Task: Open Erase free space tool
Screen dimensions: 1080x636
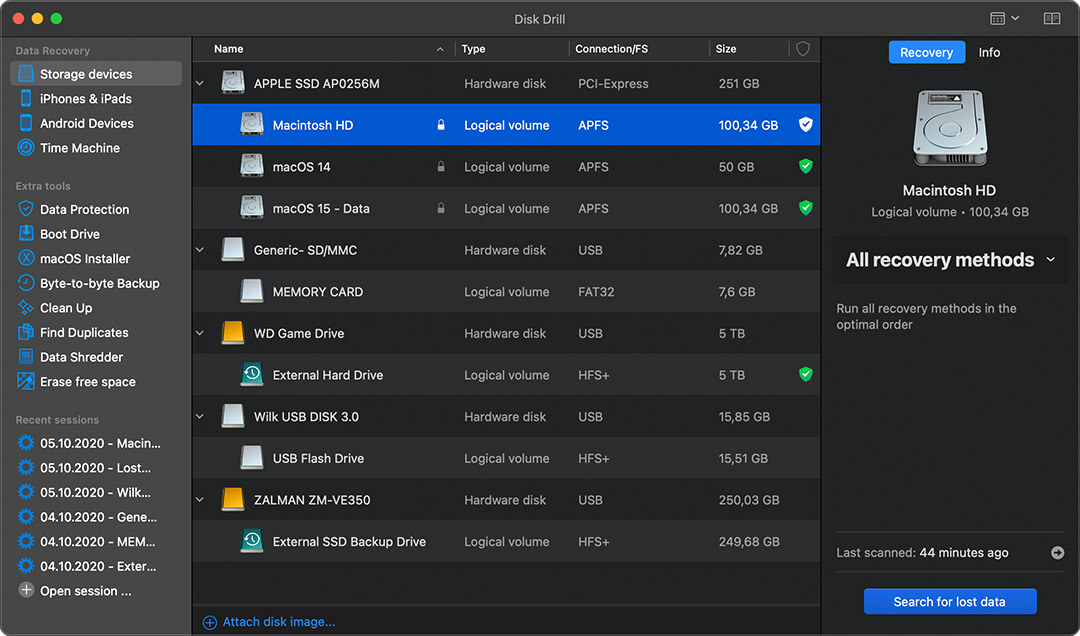Action: pyautogui.click(x=87, y=382)
